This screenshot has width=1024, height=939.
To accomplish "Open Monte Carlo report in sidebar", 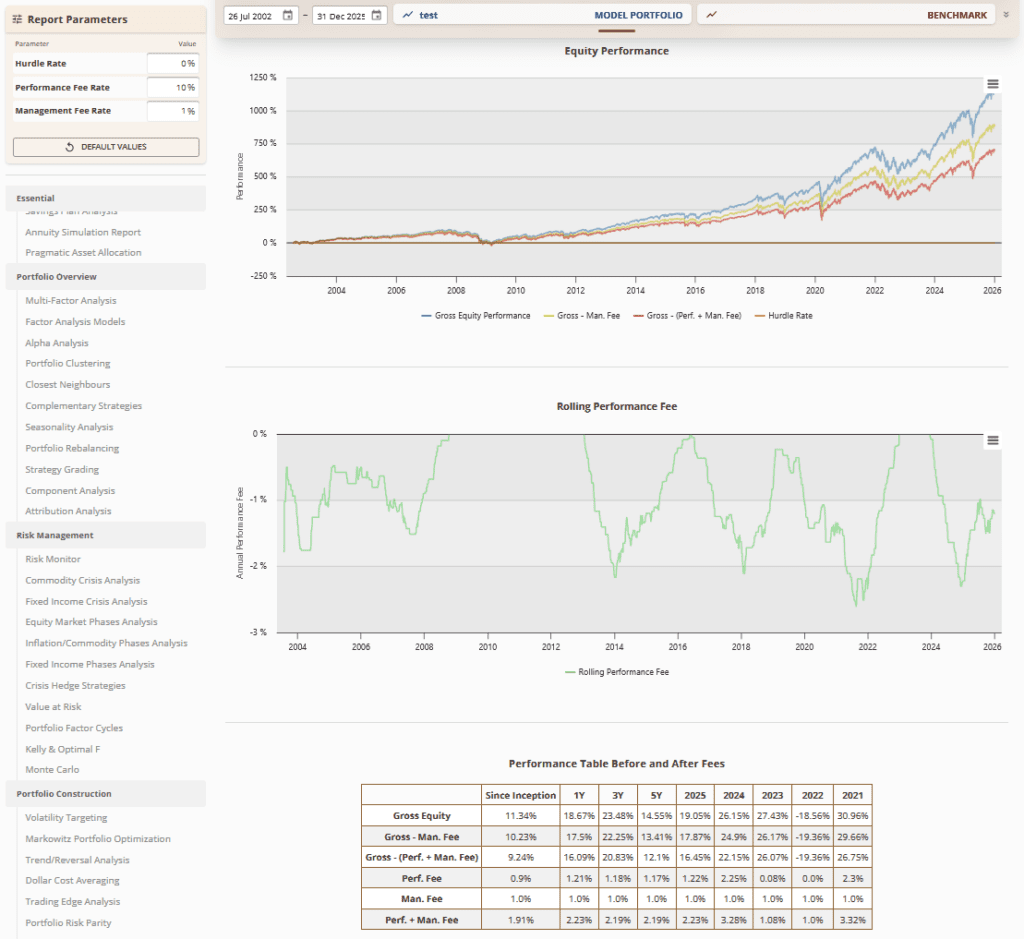I will click(x=52, y=769).
